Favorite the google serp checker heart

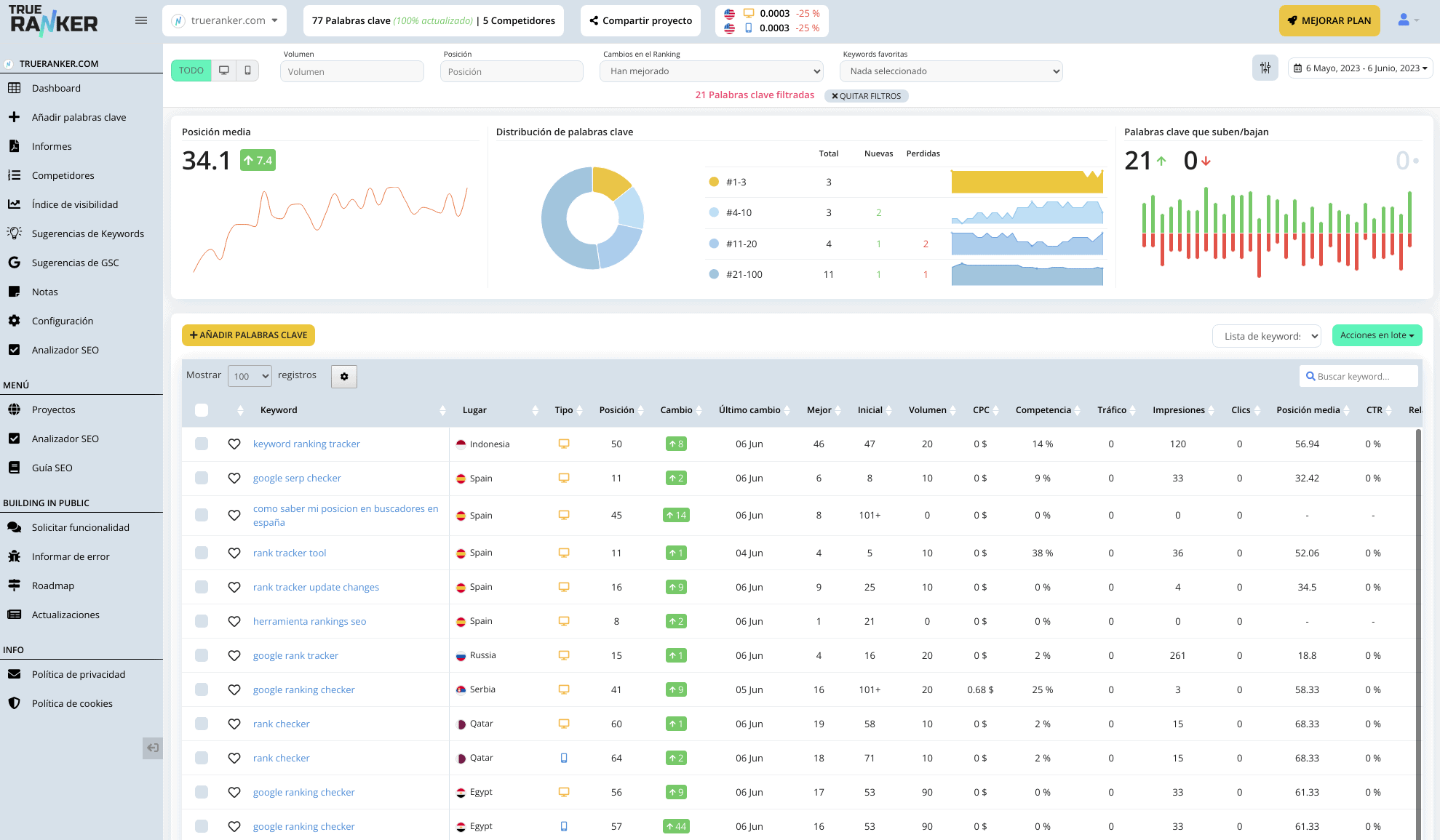pos(234,479)
